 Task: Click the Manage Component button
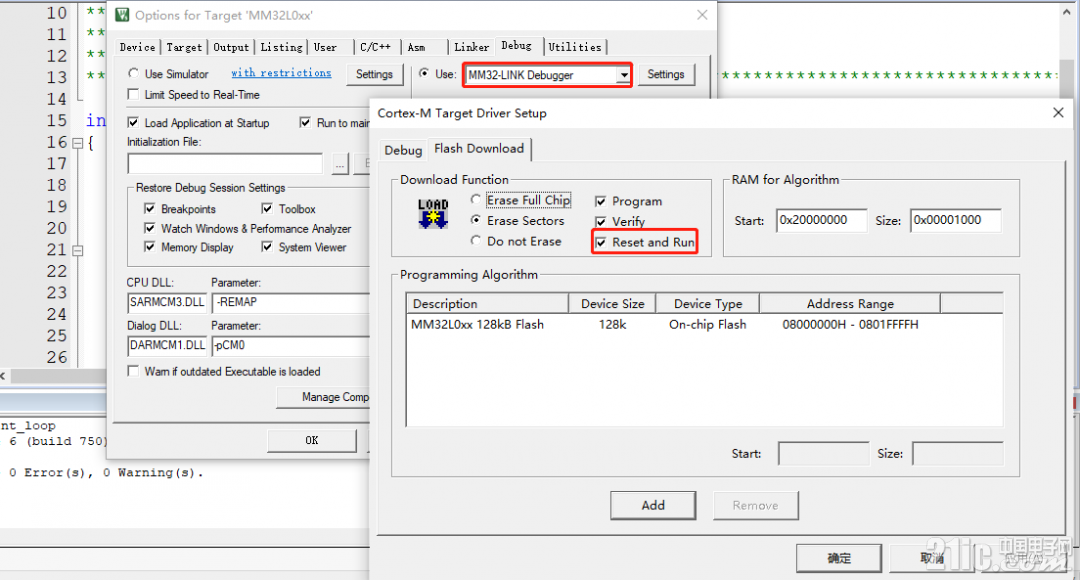tap(324, 397)
